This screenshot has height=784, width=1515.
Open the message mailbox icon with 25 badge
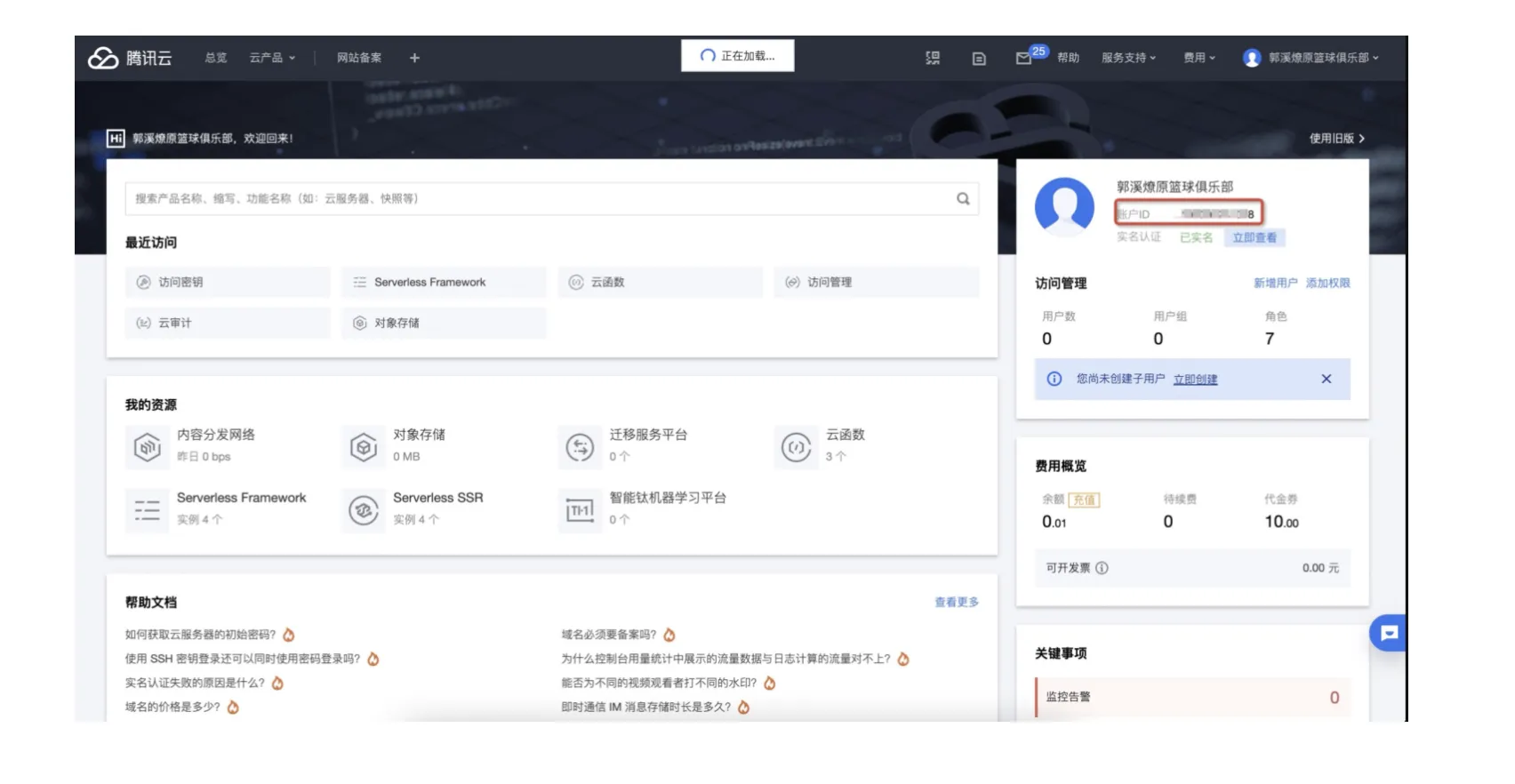[1024, 58]
